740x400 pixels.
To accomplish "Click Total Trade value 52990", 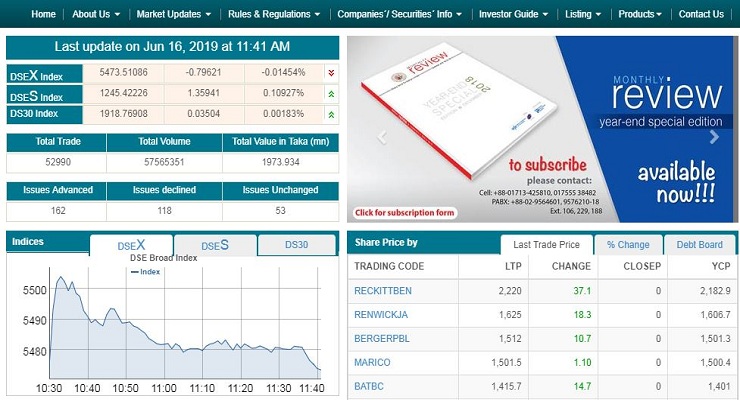I will coord(58,162).
